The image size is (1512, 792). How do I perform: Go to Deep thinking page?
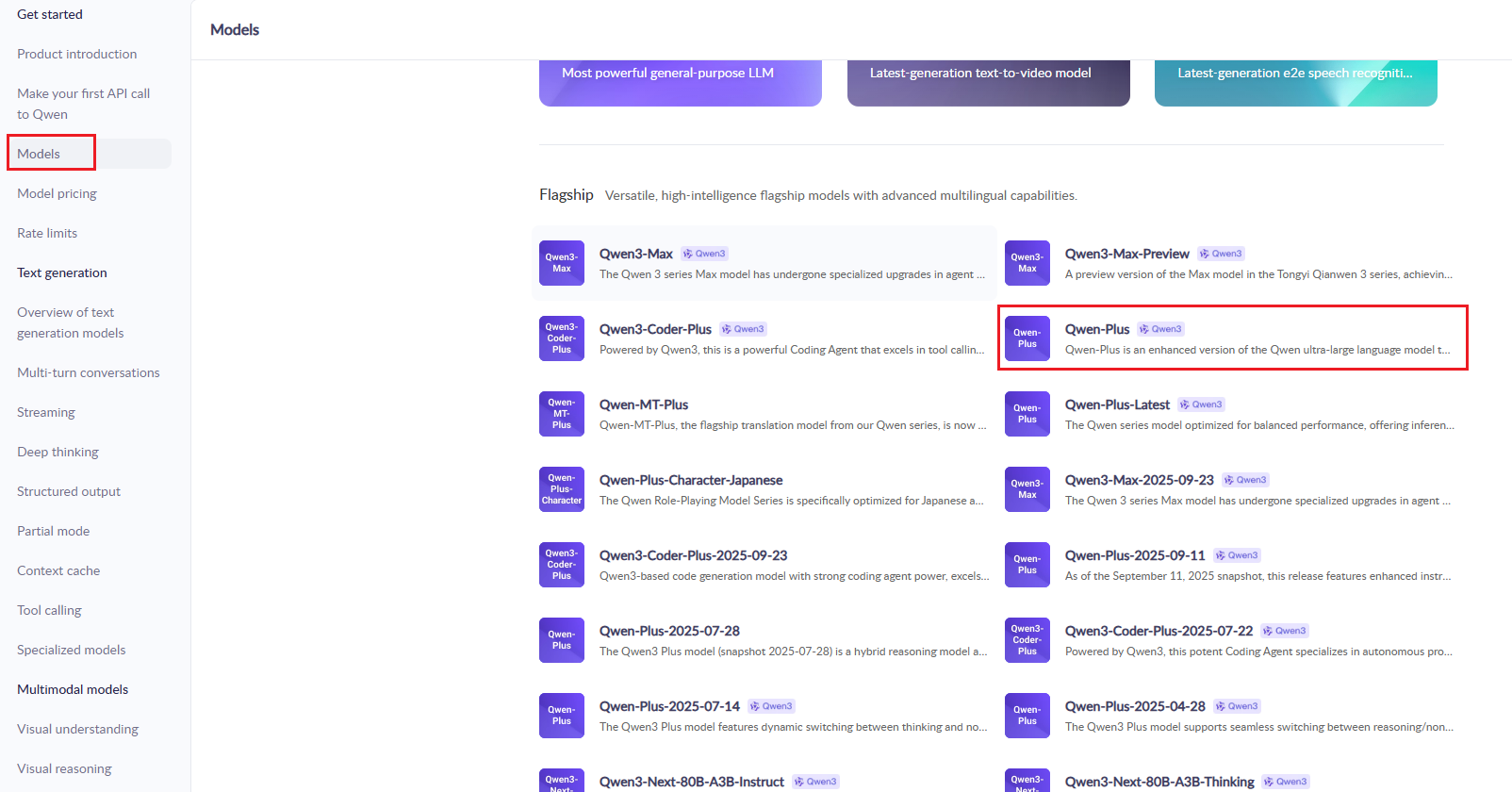click(x=58, y=452)
